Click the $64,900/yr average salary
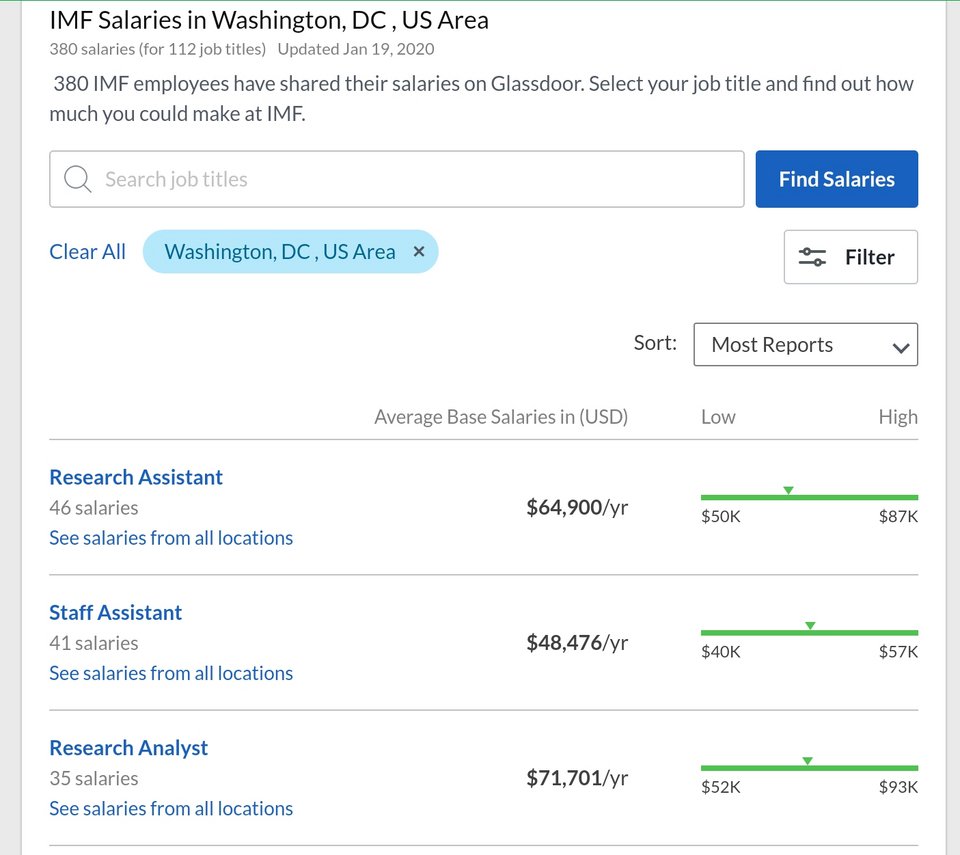Screen dimensions: 960x855 tap(577, 507)
